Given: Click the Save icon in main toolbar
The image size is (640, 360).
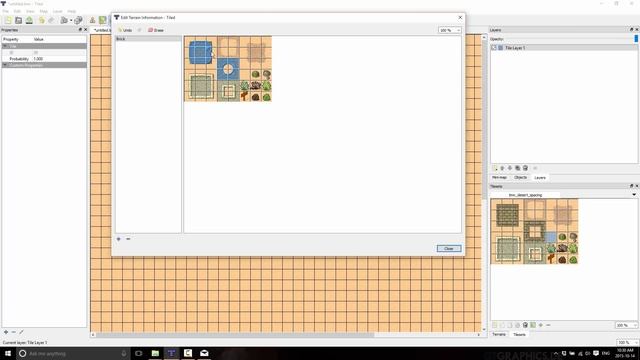Looking at the screenshot, I should tap(29, 20).
